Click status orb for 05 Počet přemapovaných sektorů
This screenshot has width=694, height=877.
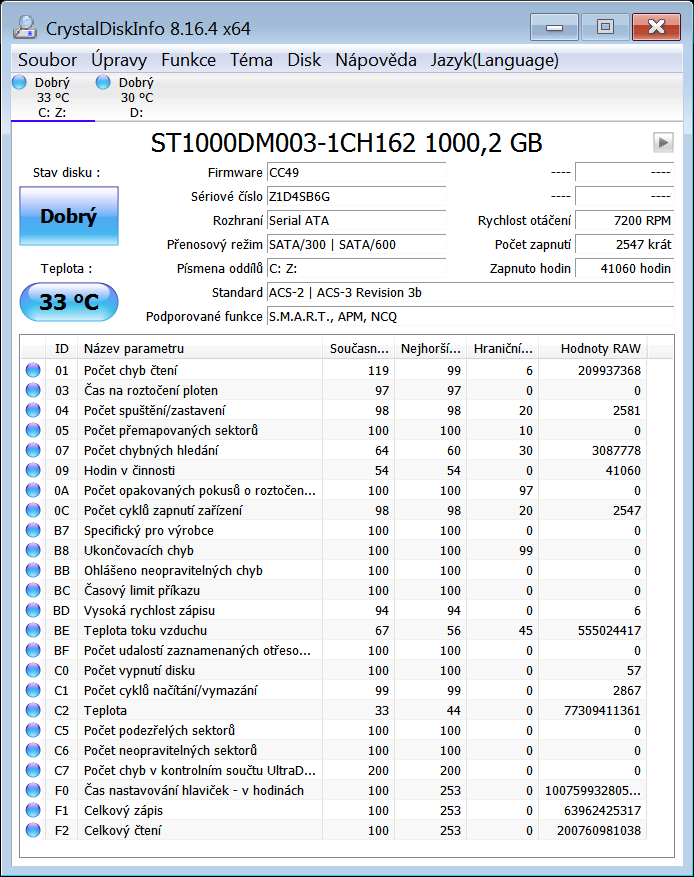[x=33, y=430]
